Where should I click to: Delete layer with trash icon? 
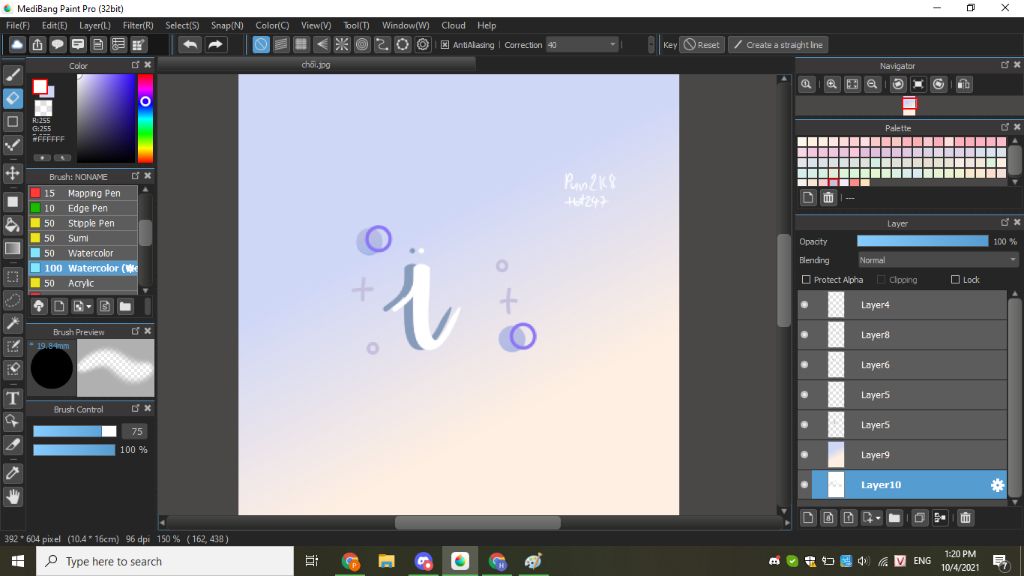[x=965, y=518]
